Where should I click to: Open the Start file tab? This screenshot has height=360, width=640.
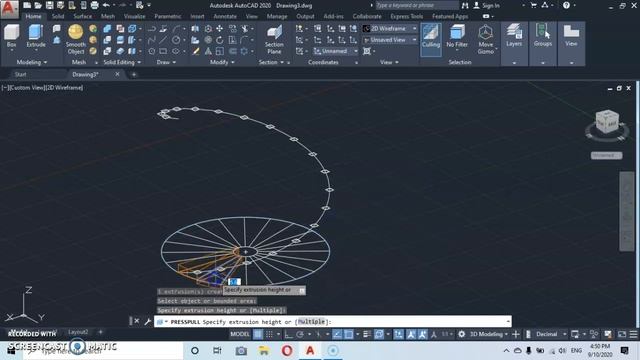pos(20,74)
